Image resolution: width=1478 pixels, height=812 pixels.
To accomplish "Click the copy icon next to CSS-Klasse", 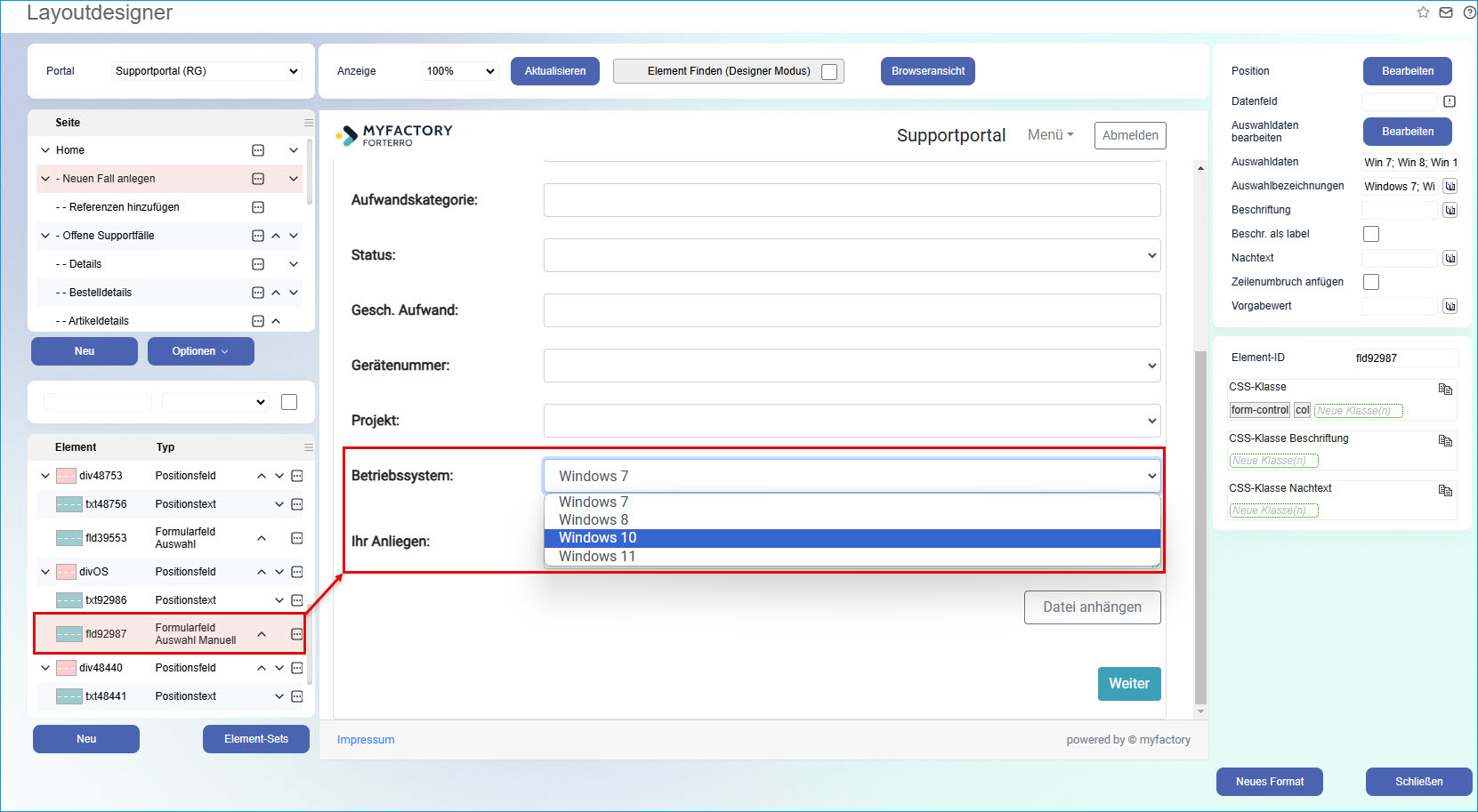I will click(x=1445, y=389).
